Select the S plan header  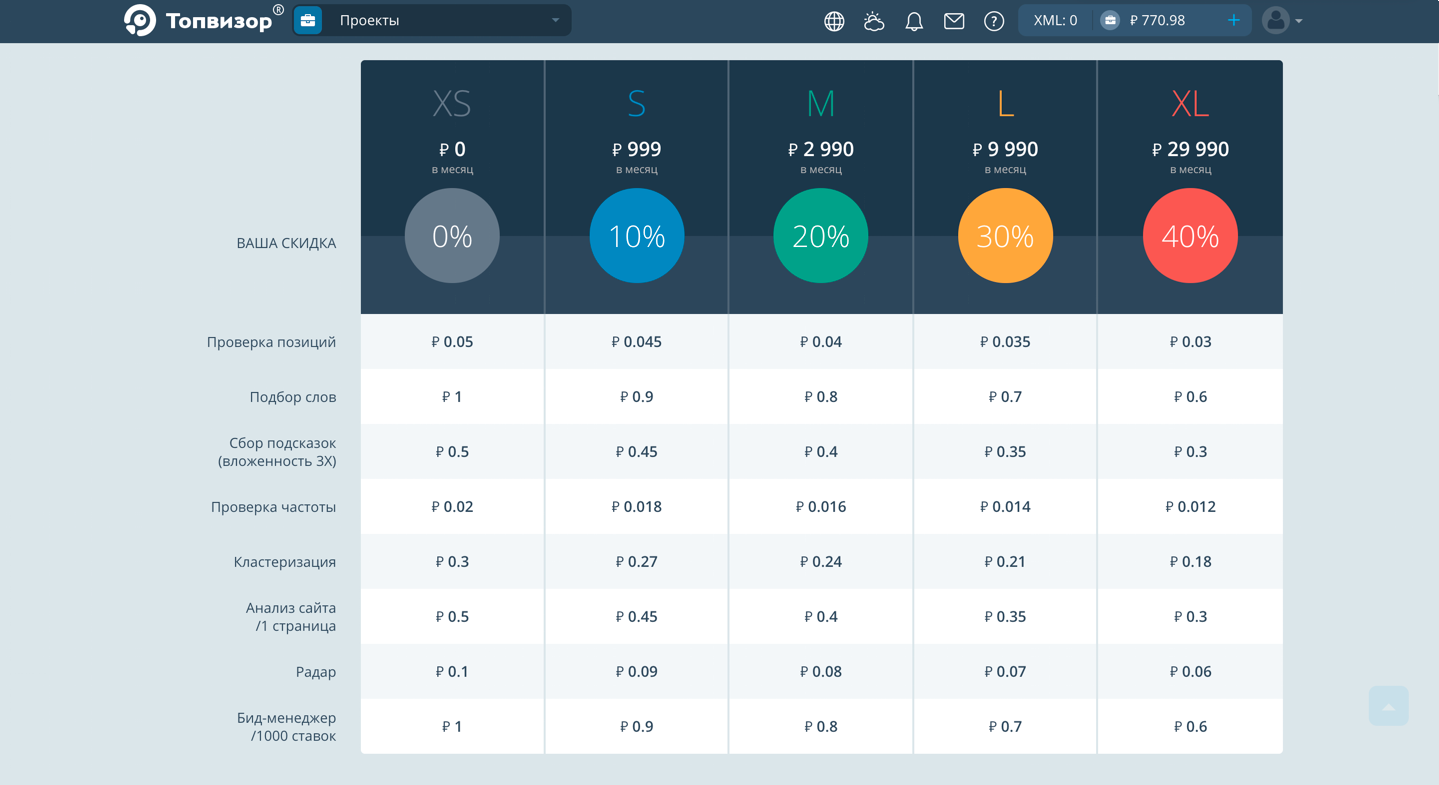[636, 103]
